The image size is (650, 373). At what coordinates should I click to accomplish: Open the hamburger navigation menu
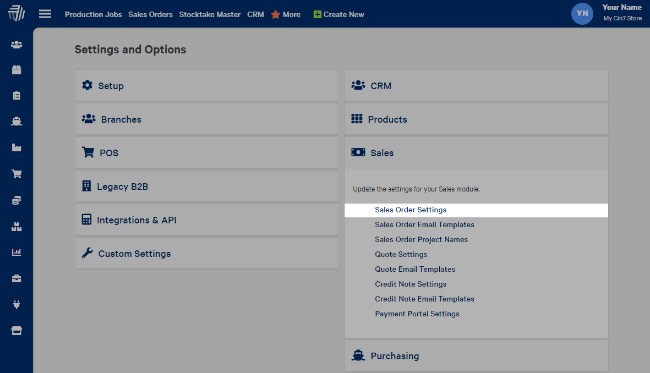coord(45,14)
